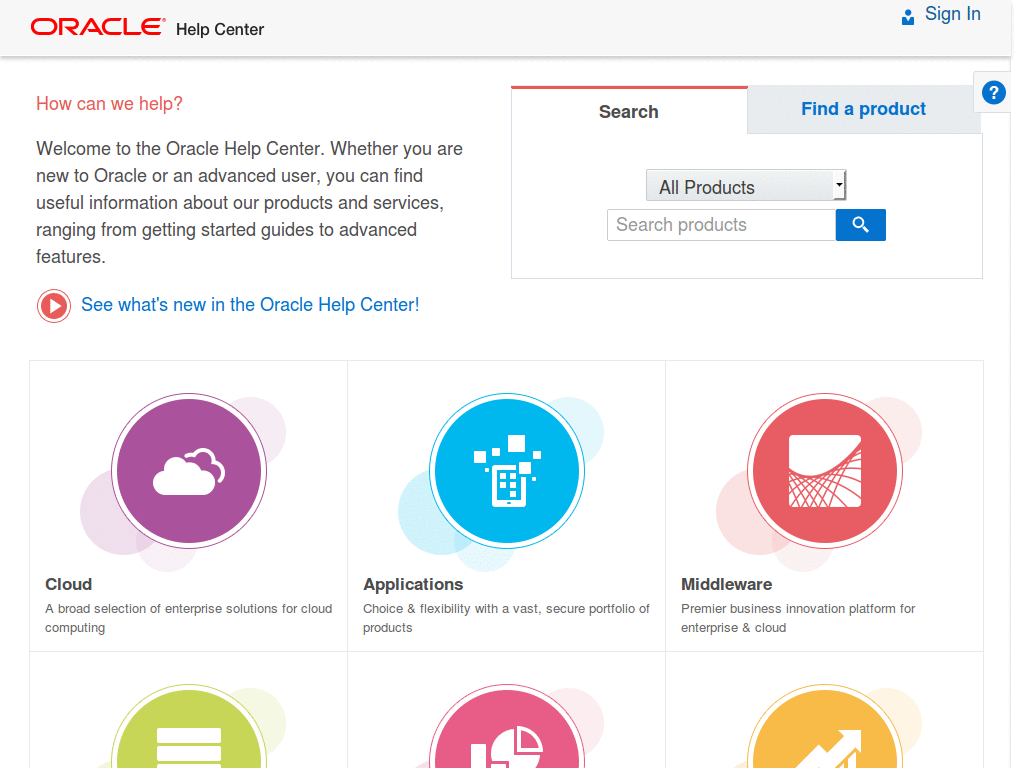The image size is (1024, 768).
Task: Open the Sign In link
Action: [x=952, y=14]
